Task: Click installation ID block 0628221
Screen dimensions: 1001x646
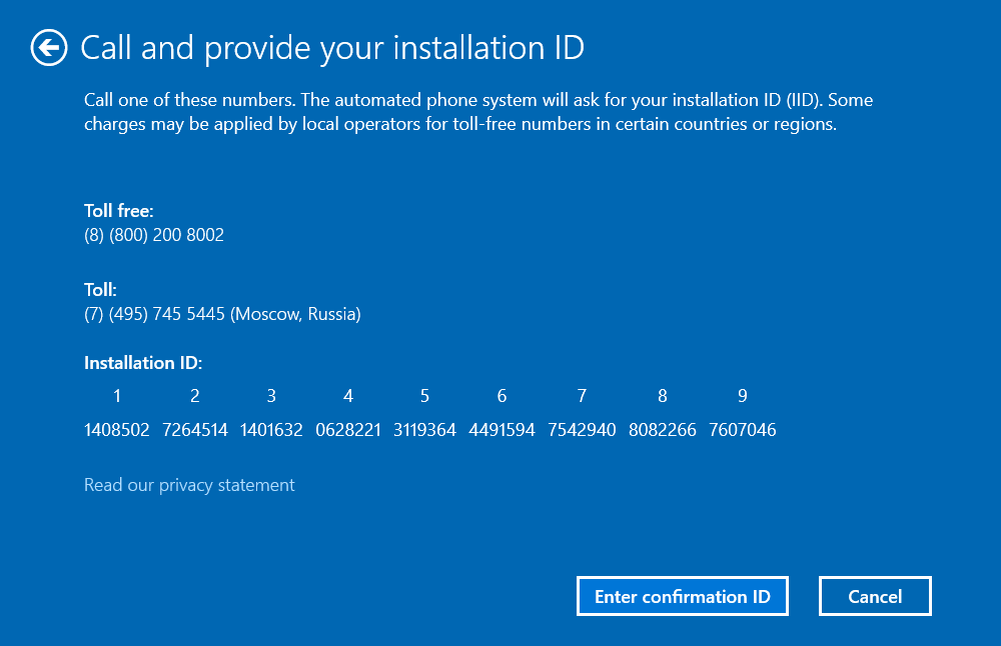Action: pyautogui.click(x=348, y=430)
